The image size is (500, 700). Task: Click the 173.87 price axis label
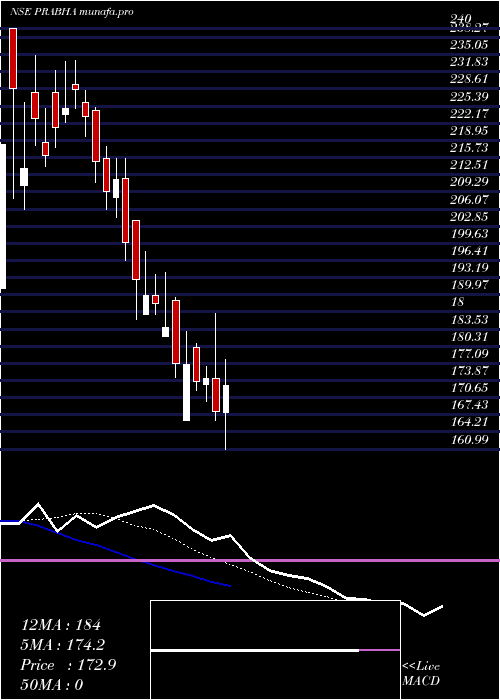(469, 371)
